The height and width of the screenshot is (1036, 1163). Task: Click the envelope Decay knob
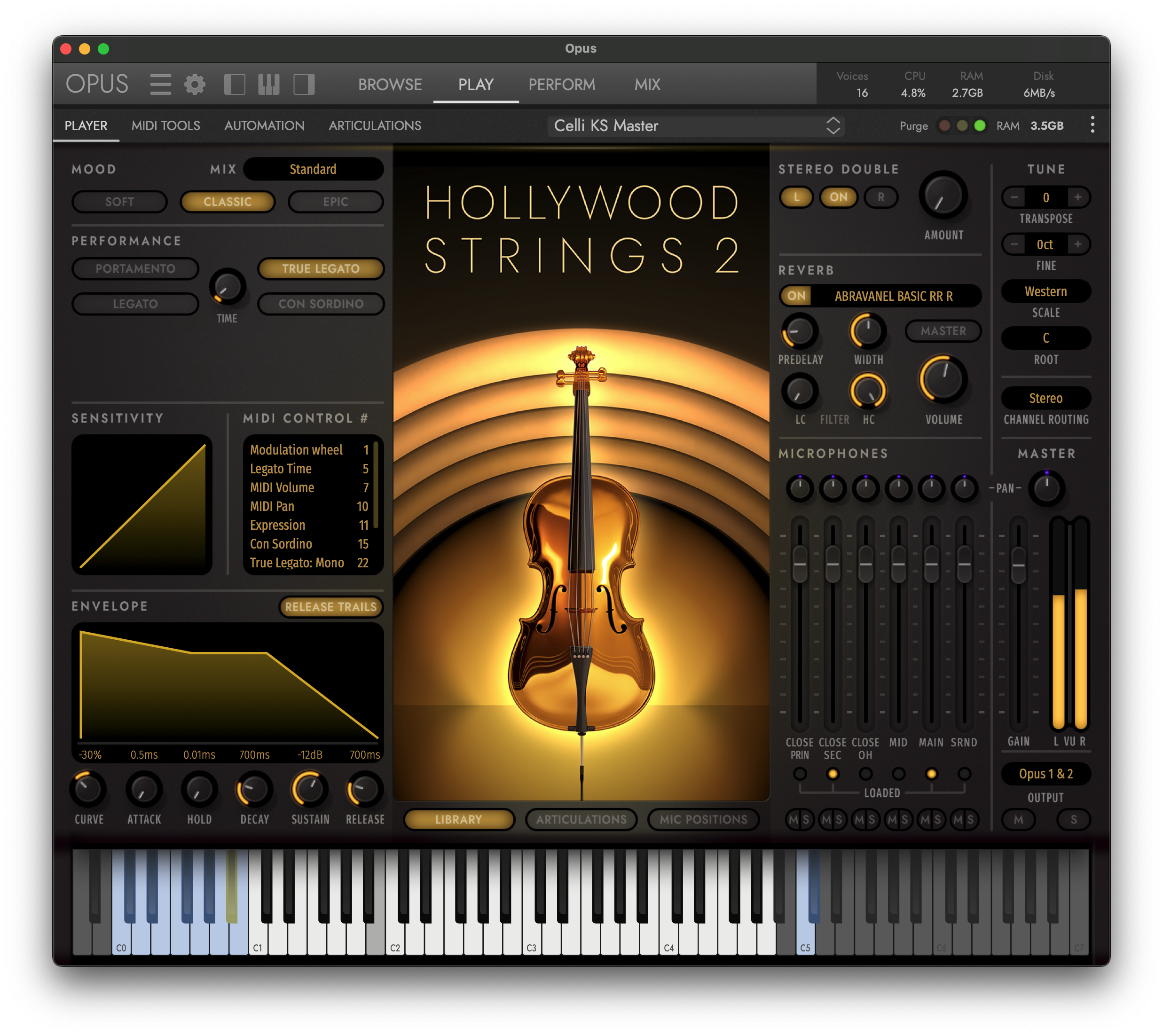254,789
